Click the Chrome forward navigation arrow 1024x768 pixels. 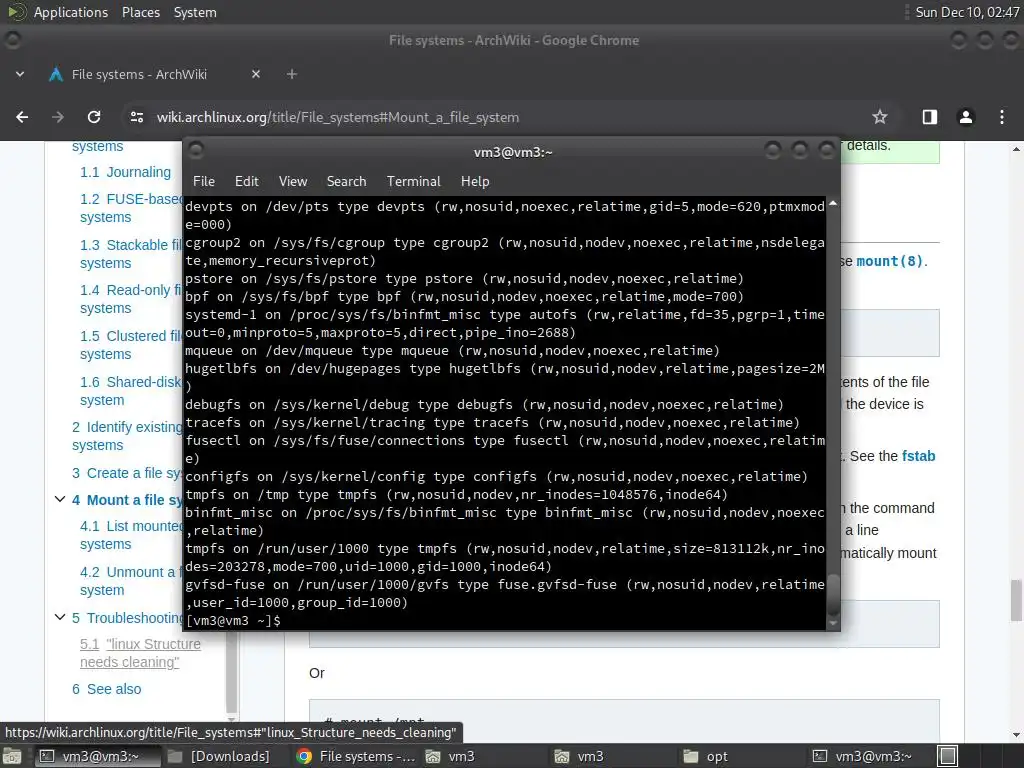[x=58, y=117]
